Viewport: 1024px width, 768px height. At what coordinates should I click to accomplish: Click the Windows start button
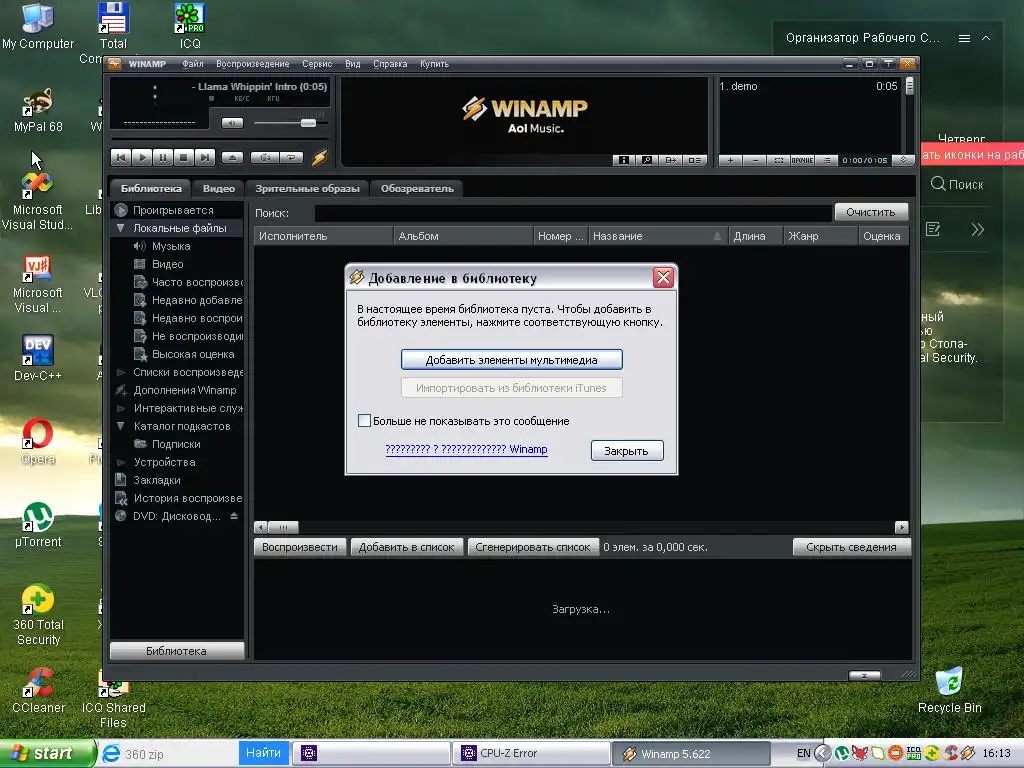(x=47, y=754)
